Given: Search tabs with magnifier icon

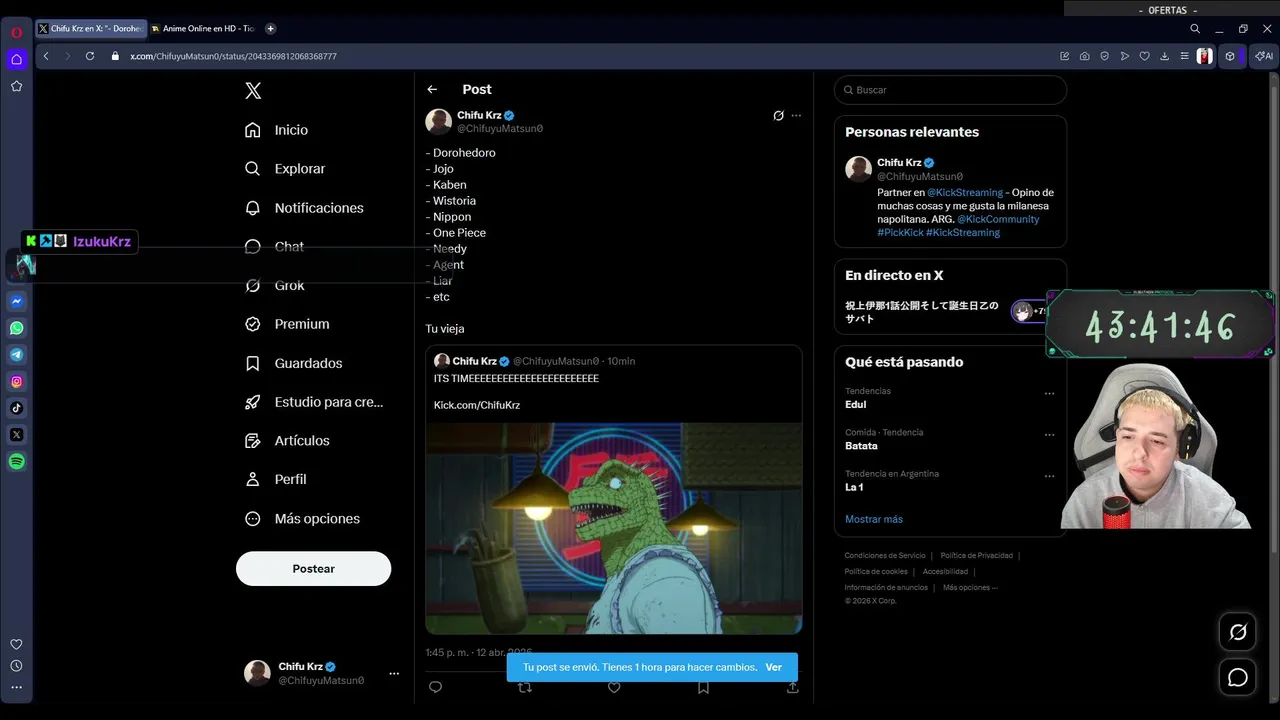Looking at the screenshot, I should pos(1195,29).
